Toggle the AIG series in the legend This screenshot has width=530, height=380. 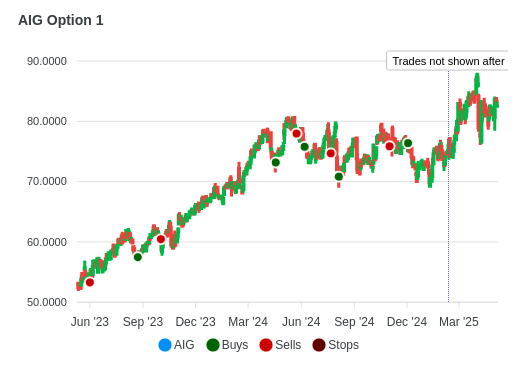click(176, 345)
